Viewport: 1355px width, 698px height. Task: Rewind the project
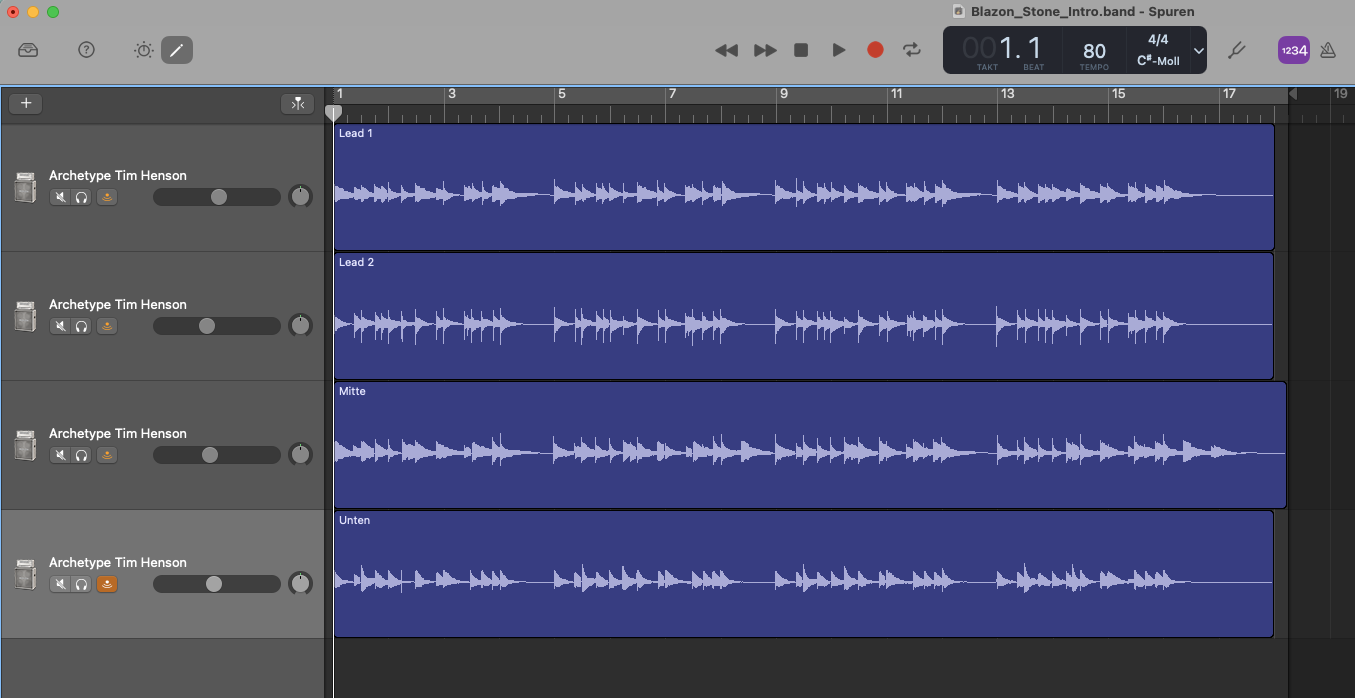coord(727,50)
